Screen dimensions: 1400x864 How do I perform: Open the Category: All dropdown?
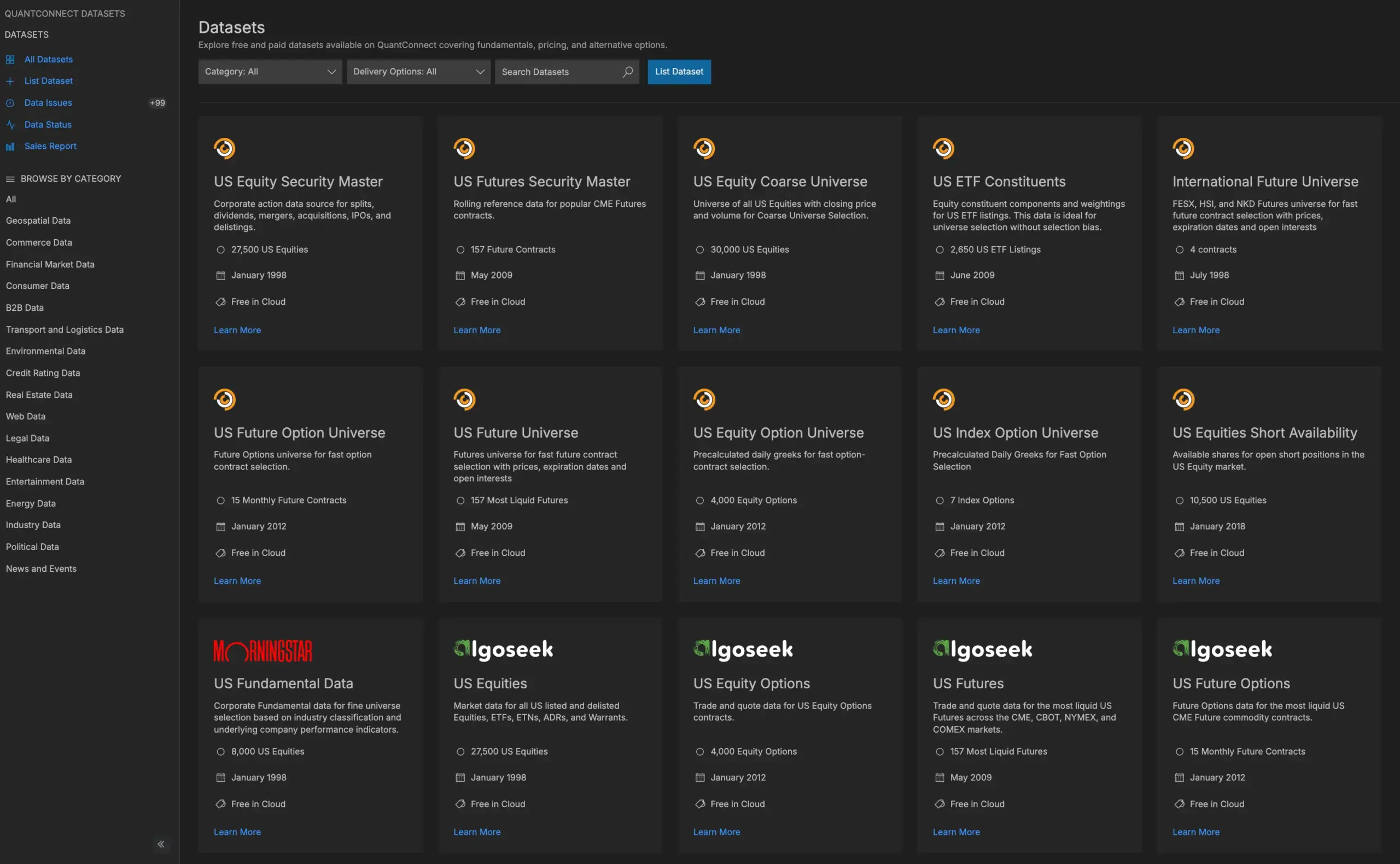tap(270, 72)
